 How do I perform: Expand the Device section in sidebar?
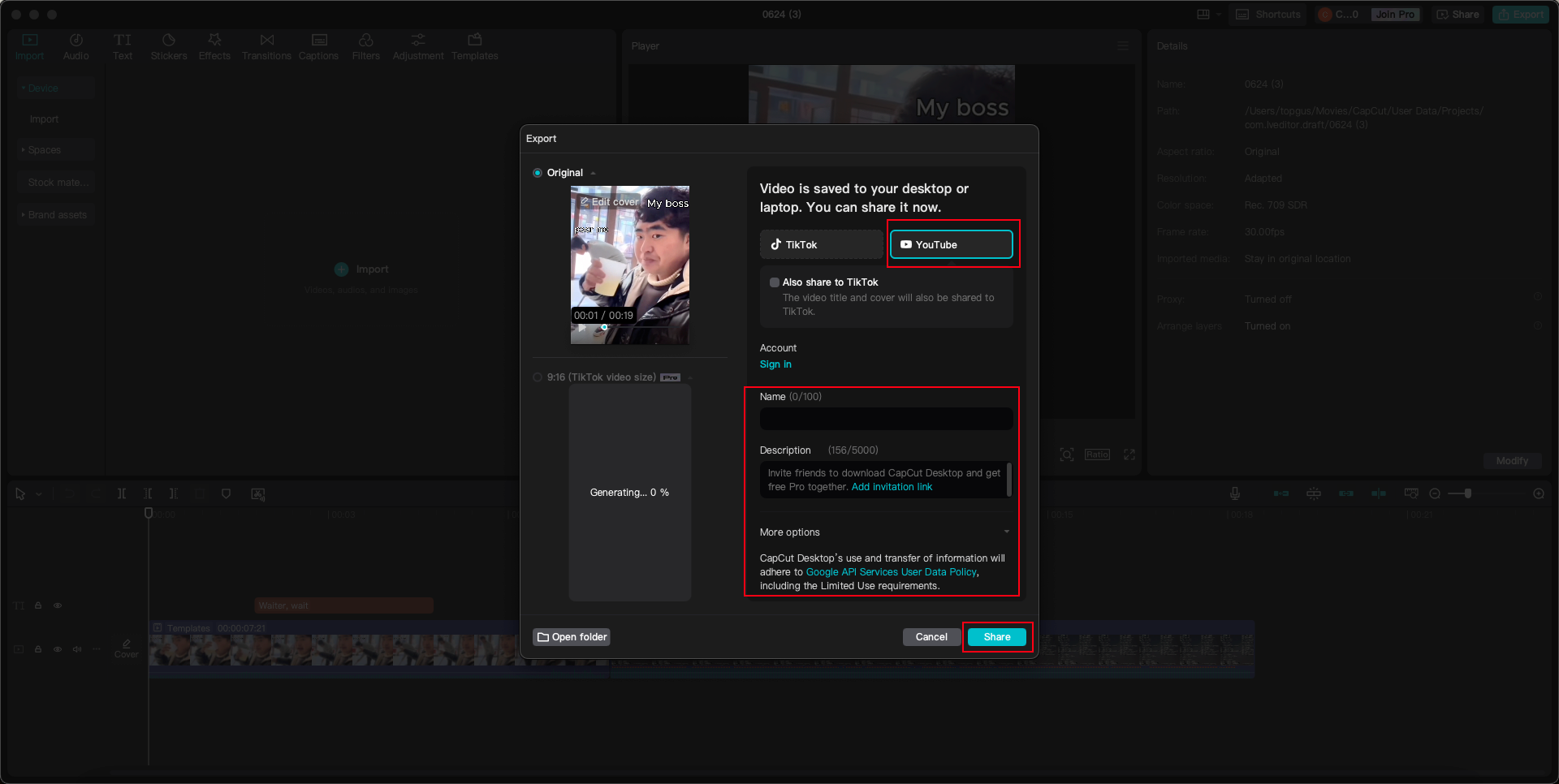(55, 88)
